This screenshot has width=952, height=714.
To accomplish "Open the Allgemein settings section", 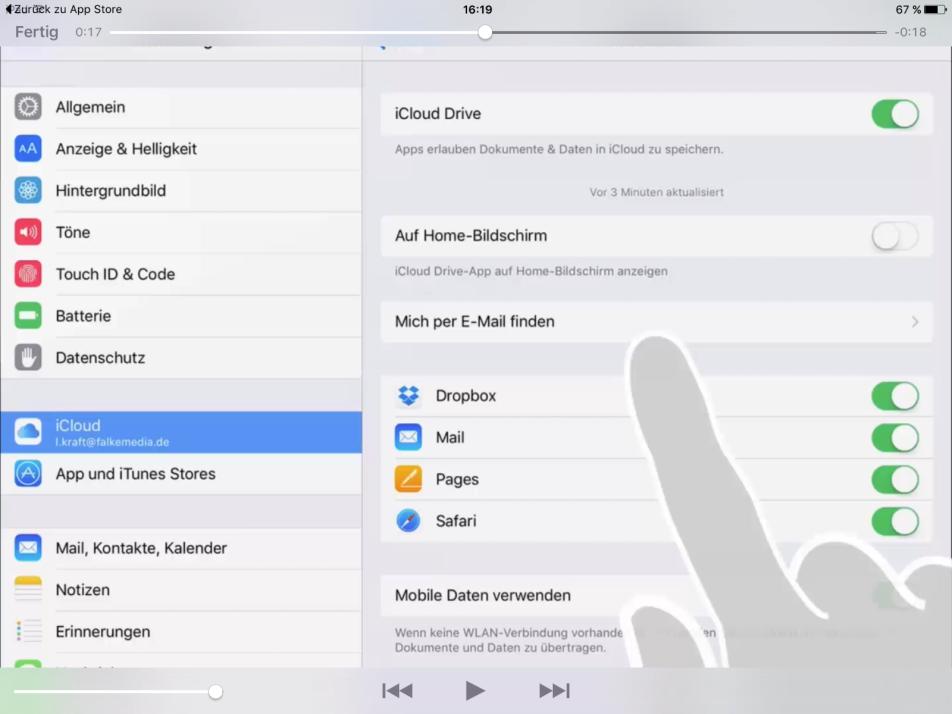I will (181, 107).
